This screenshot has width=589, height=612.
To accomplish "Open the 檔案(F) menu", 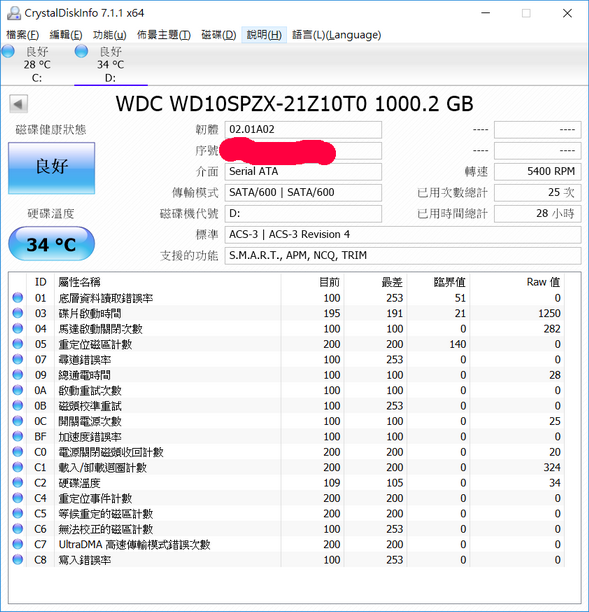I will point(22,35).
